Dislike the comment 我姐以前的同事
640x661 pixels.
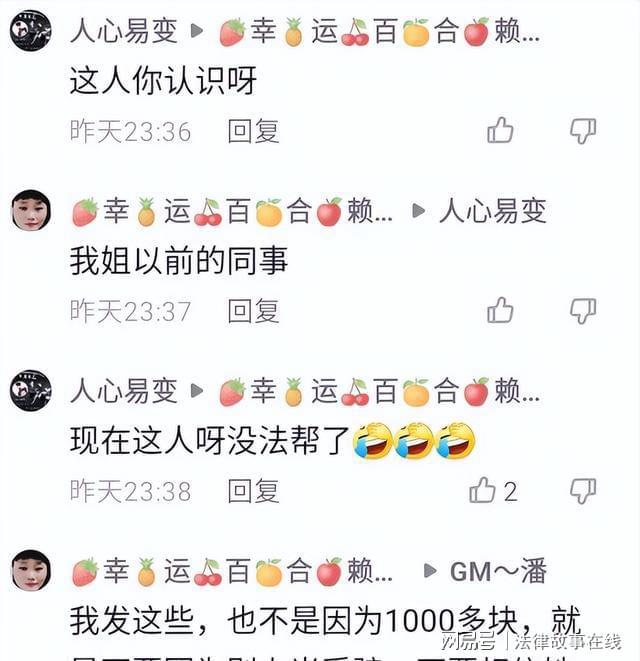pyautogui.click(x=583, y=311)
